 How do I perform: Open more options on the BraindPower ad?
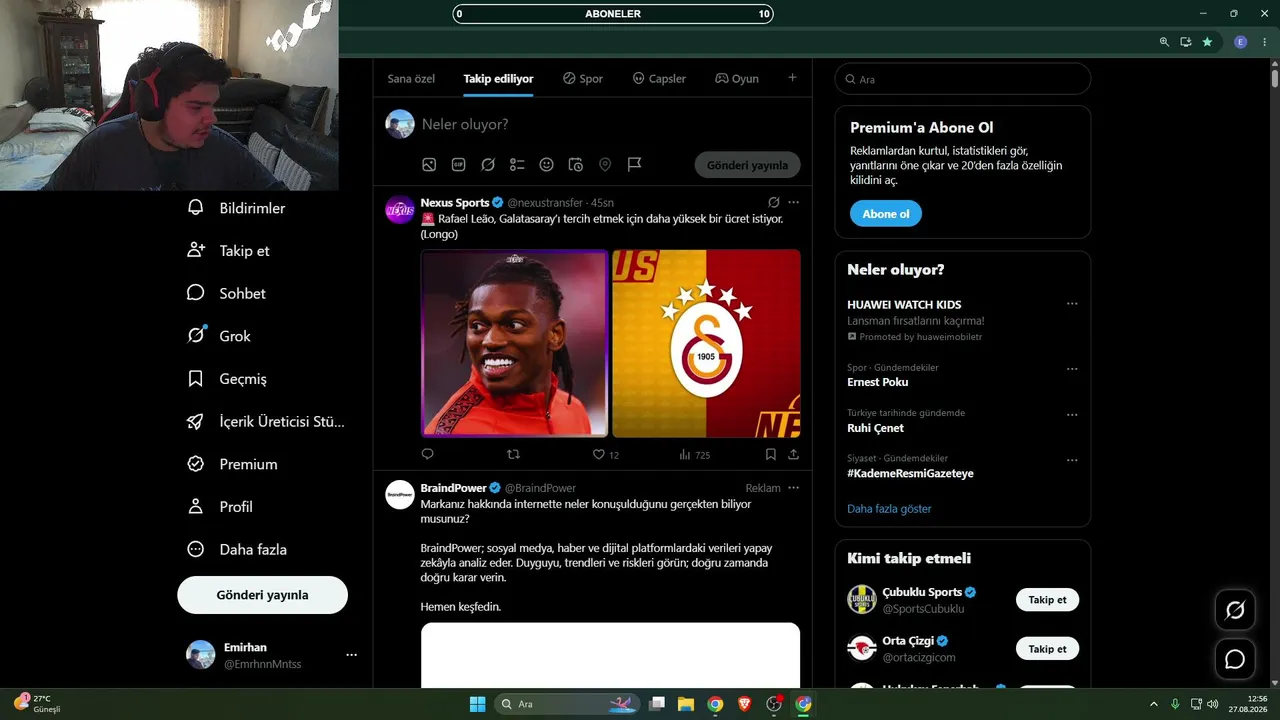(x=793, y=488)
